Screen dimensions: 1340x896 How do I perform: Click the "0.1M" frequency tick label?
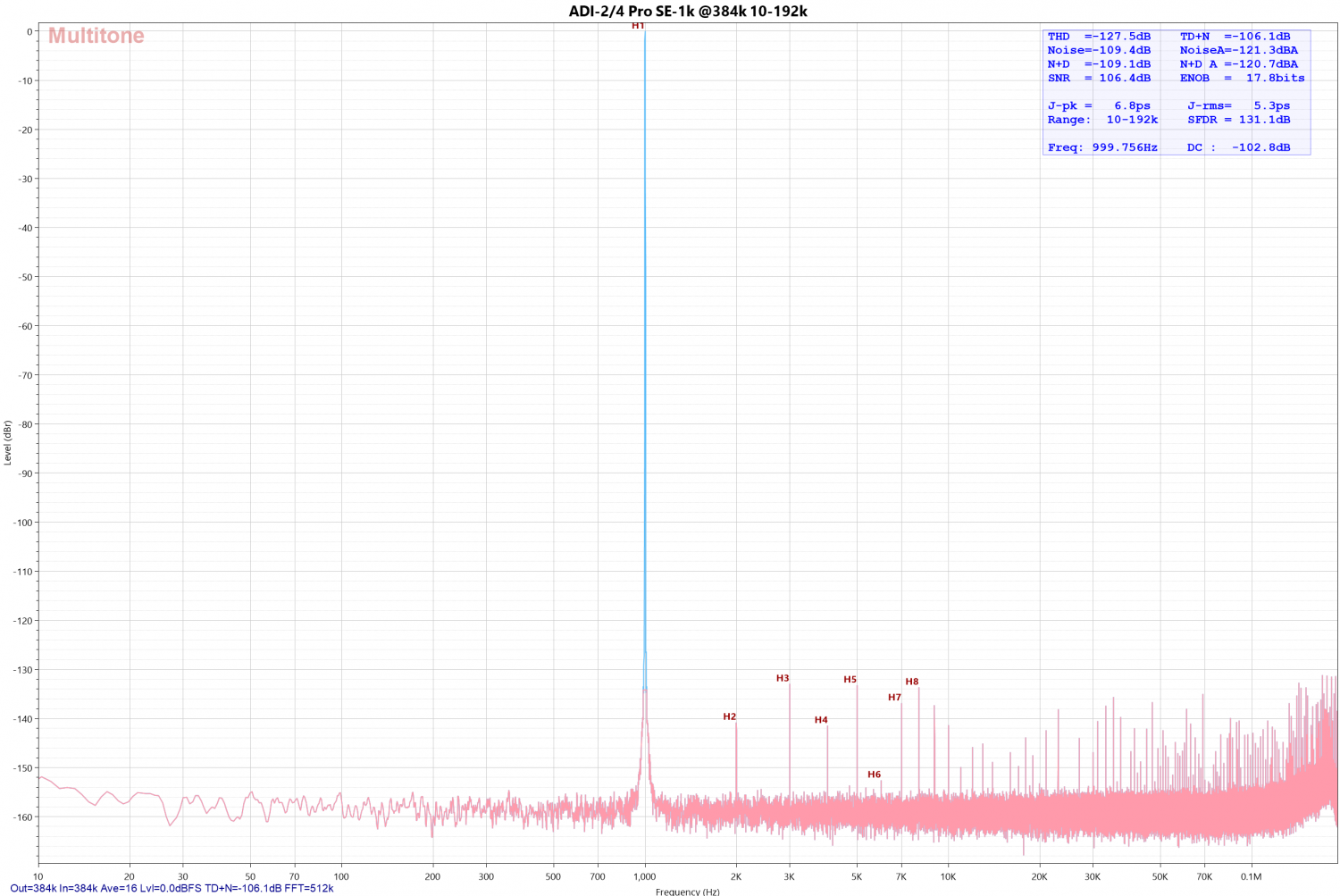point(1252,876)
